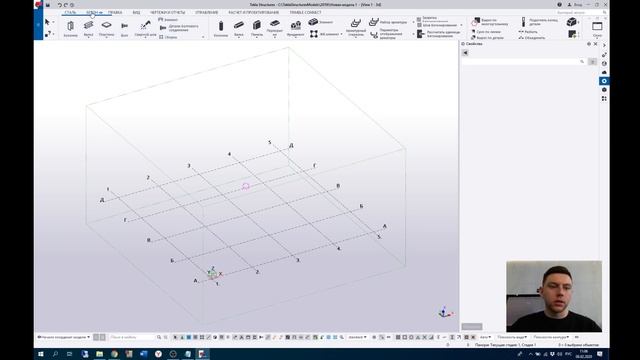Select Вырез по многоугольнику cut tool
The image size is (640, 360).
[x=490, y=22]
